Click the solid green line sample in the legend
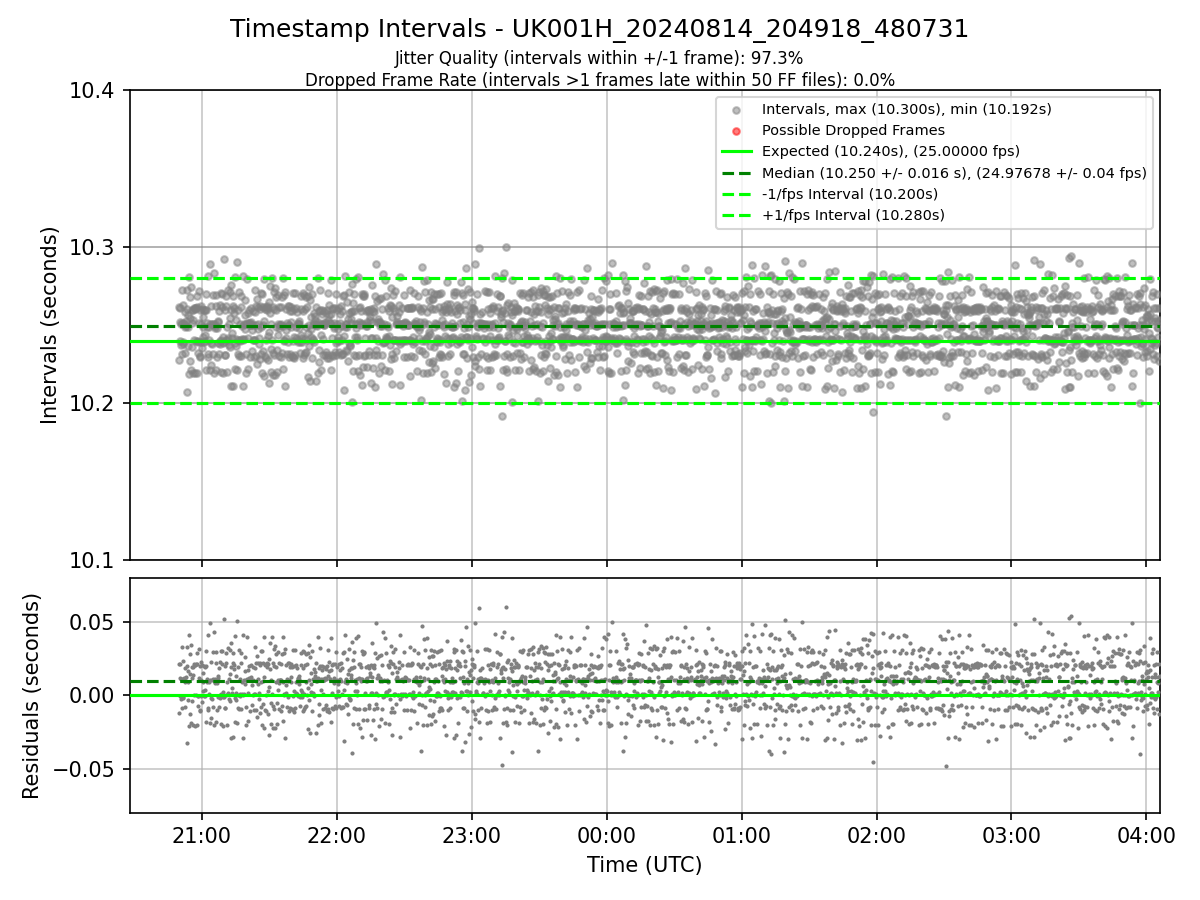The image size is (1200, 900). [x=737, y=152]
